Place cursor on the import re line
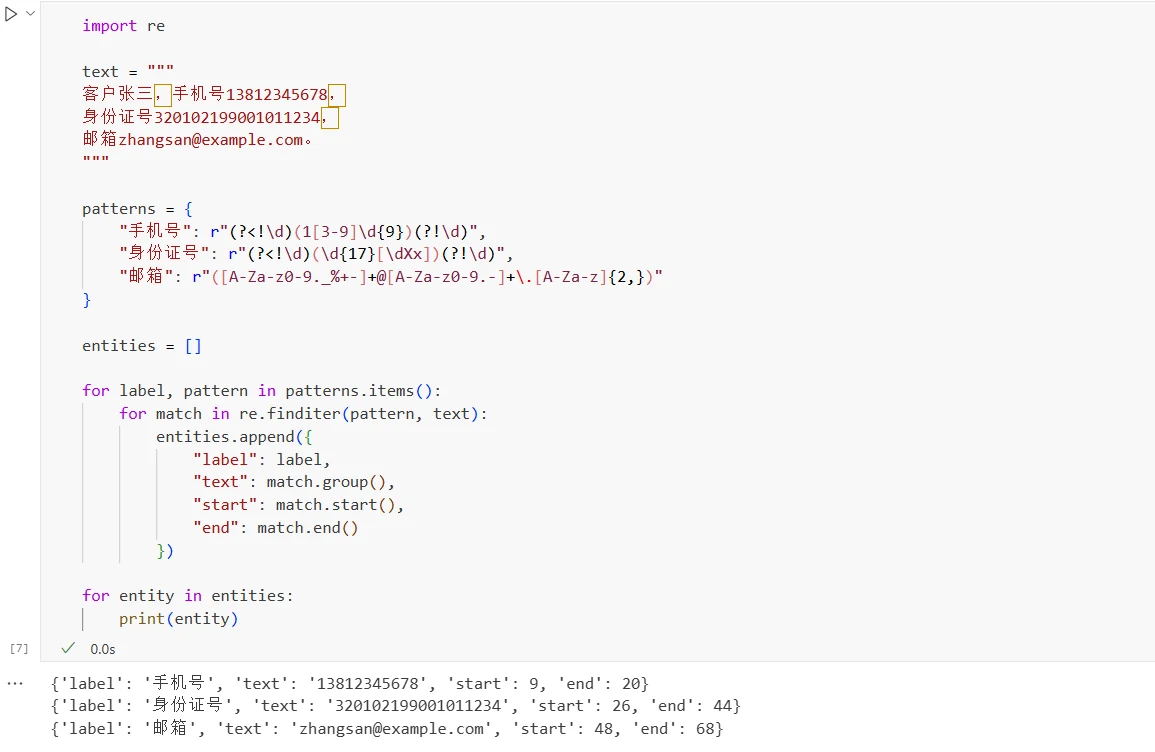Screen dimensions: 1155x752 point(124,26)
